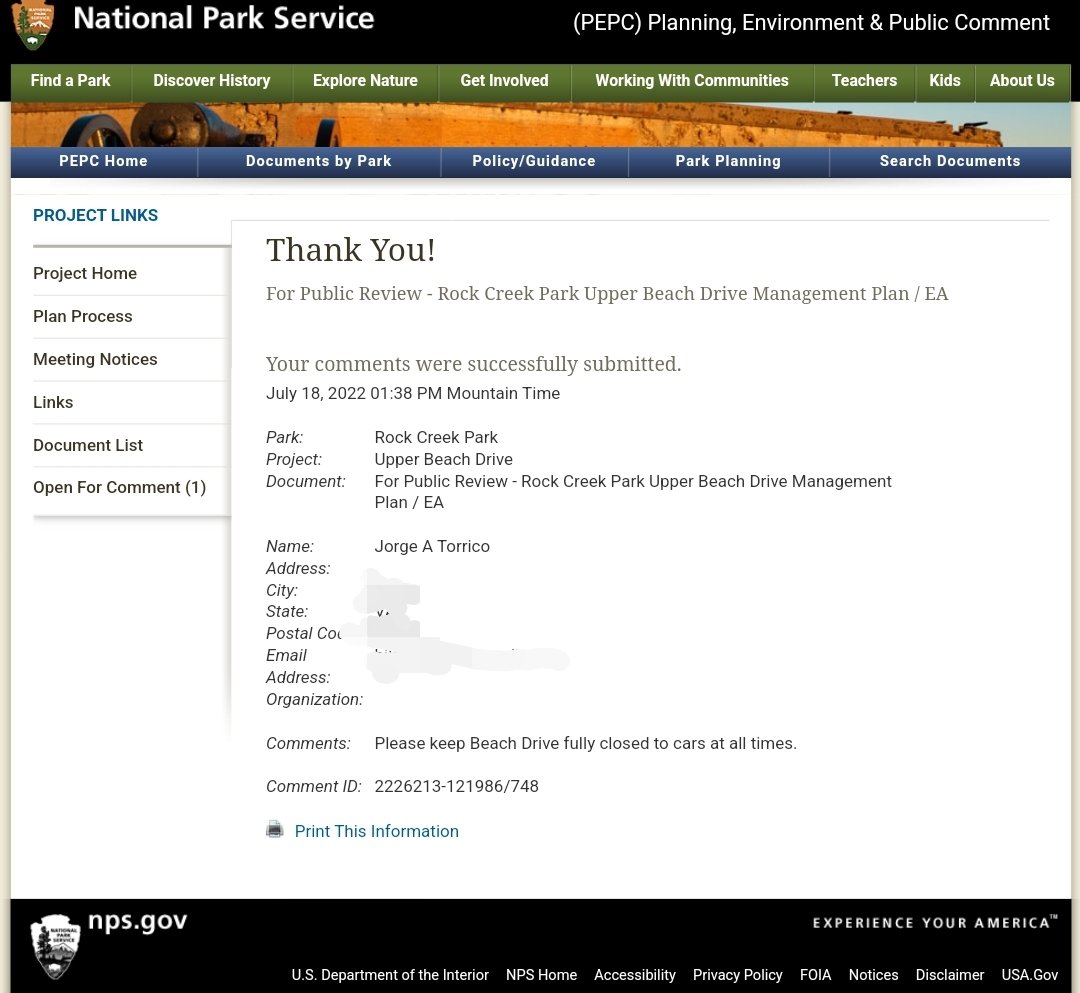Go to PEPC Home tab
Viewport: 1080px width, 993px height.
click(x=103, y=161)
